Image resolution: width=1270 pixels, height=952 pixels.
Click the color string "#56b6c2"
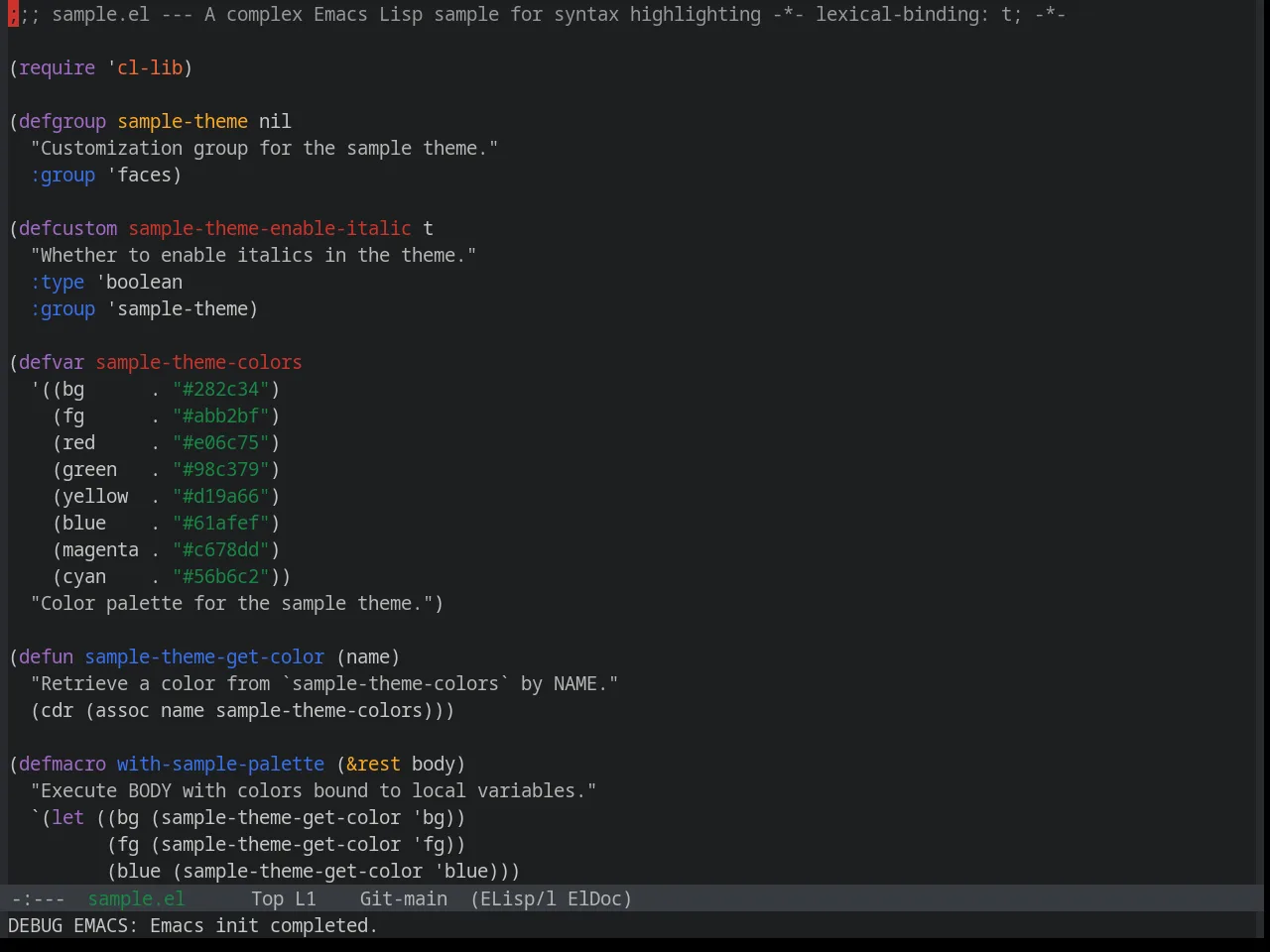pos(221,576)
